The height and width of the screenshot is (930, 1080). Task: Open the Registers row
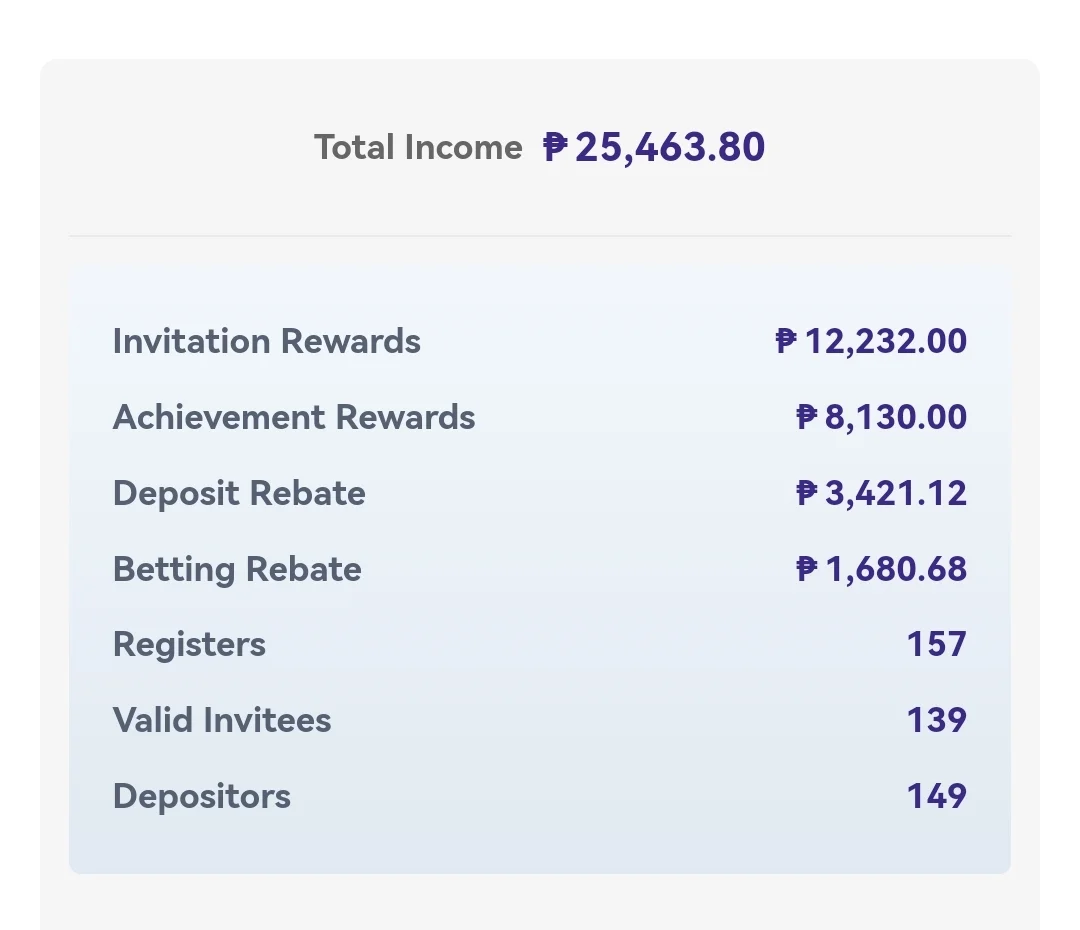tap(540, 644)
